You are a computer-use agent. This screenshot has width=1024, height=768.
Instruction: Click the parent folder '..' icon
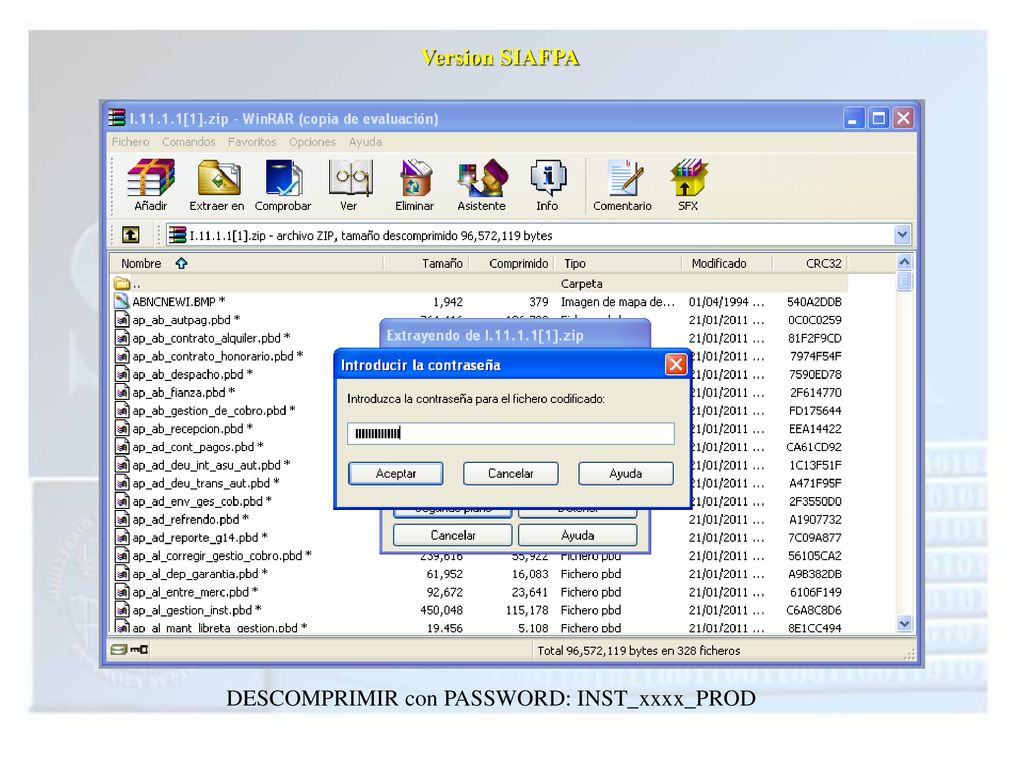[x=121, y=283]
